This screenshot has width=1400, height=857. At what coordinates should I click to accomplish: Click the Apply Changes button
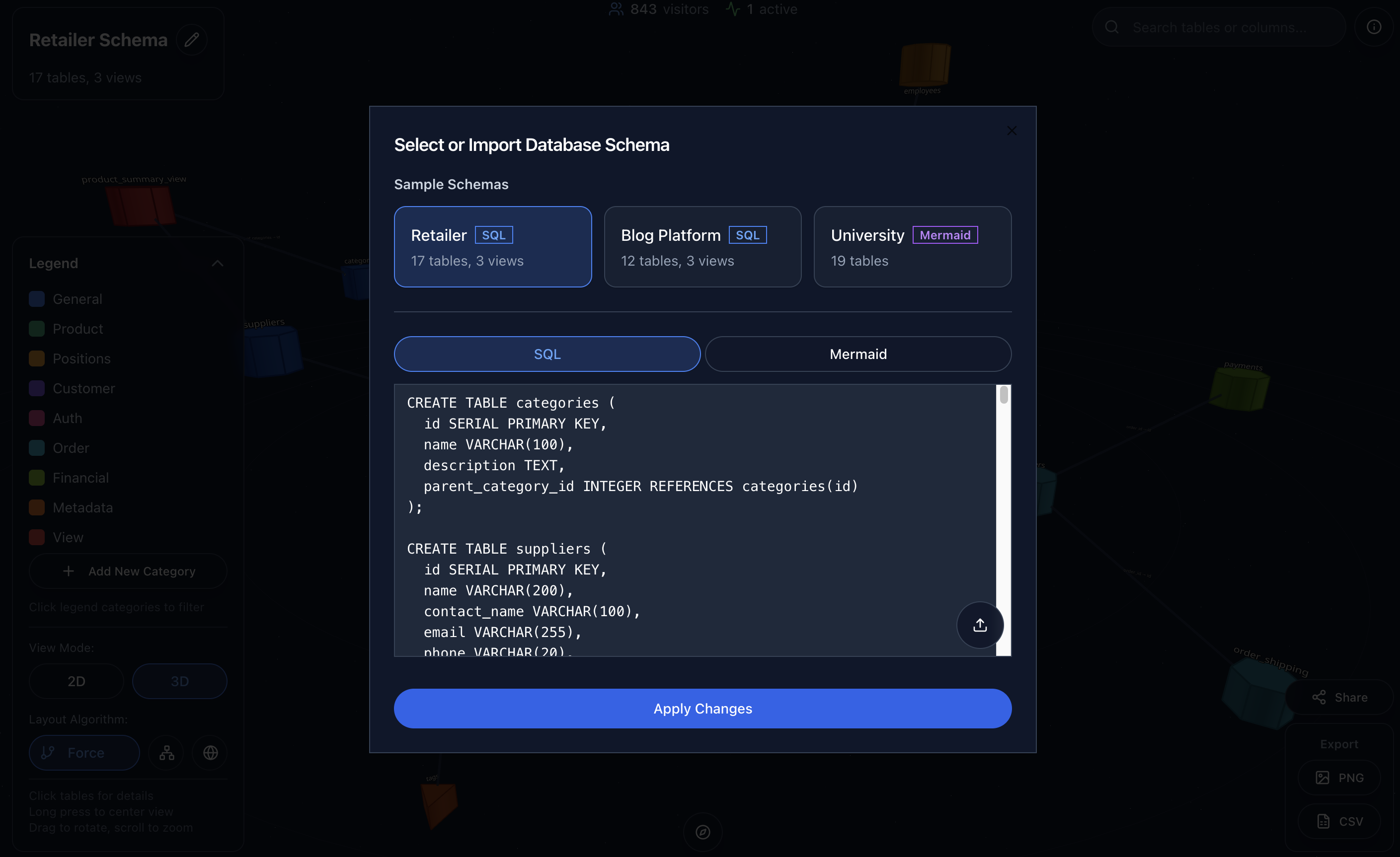tap(702, 708)
